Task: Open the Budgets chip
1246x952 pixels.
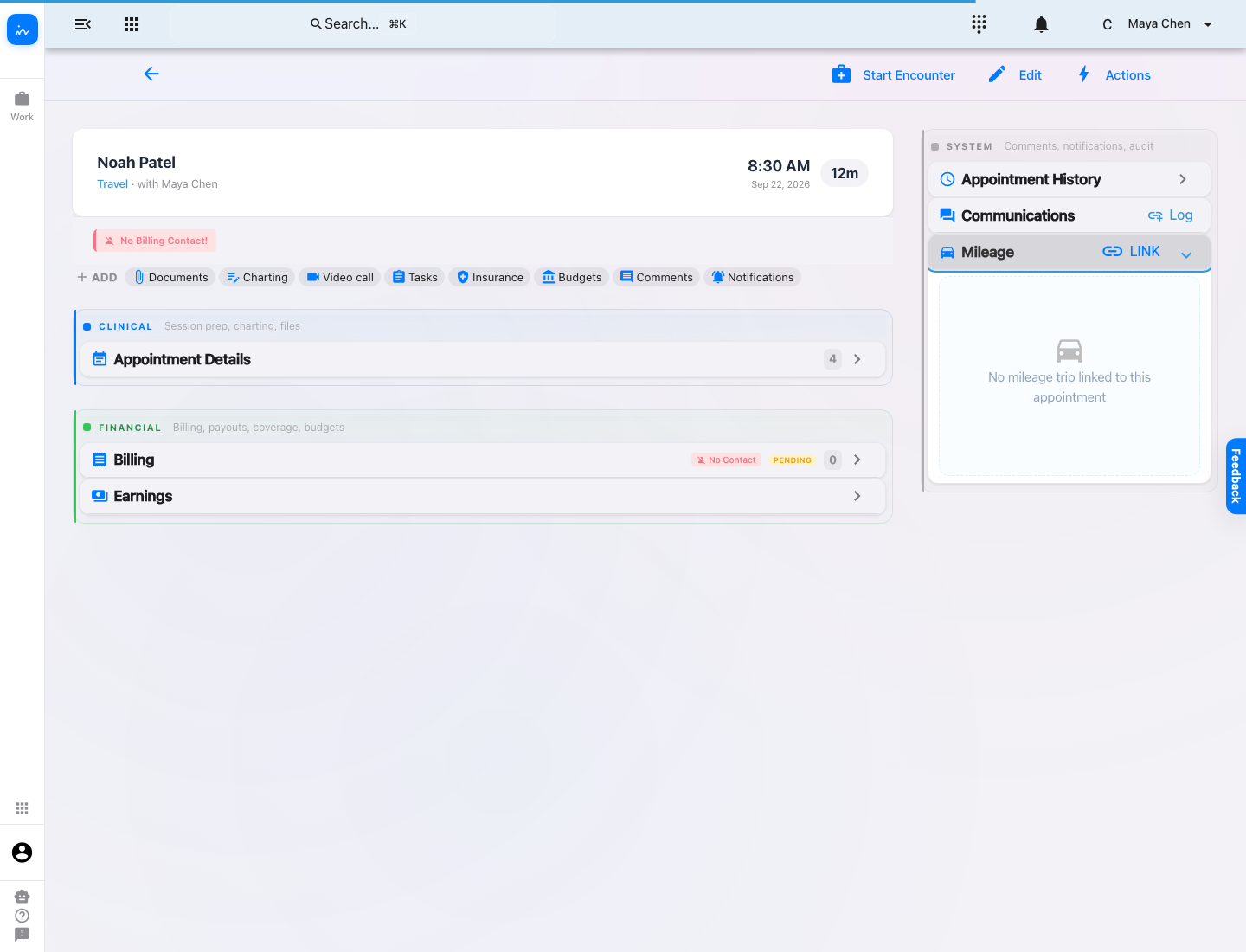Action: 572,277
